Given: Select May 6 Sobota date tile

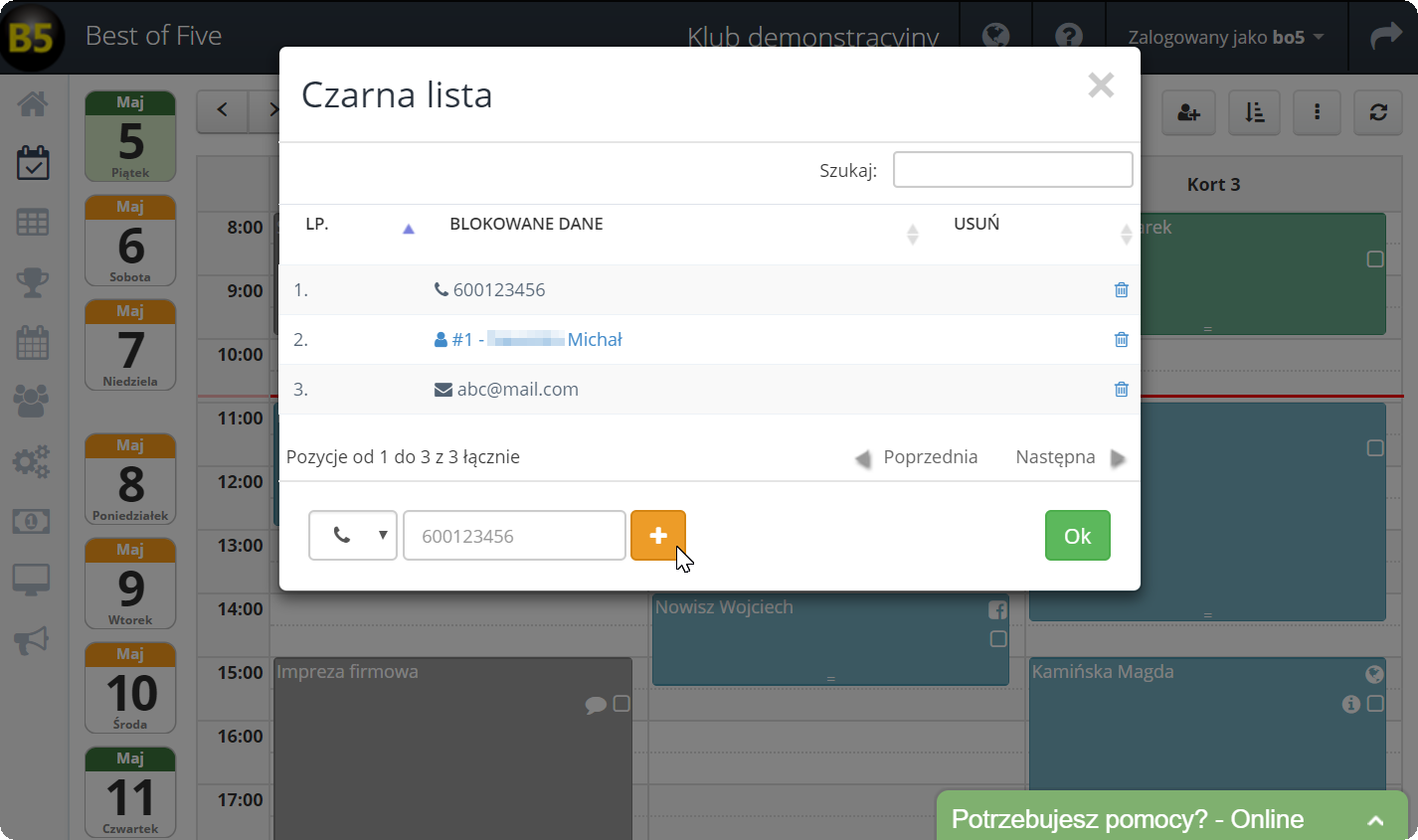Looking at the screenshot, I should [130, 241].
